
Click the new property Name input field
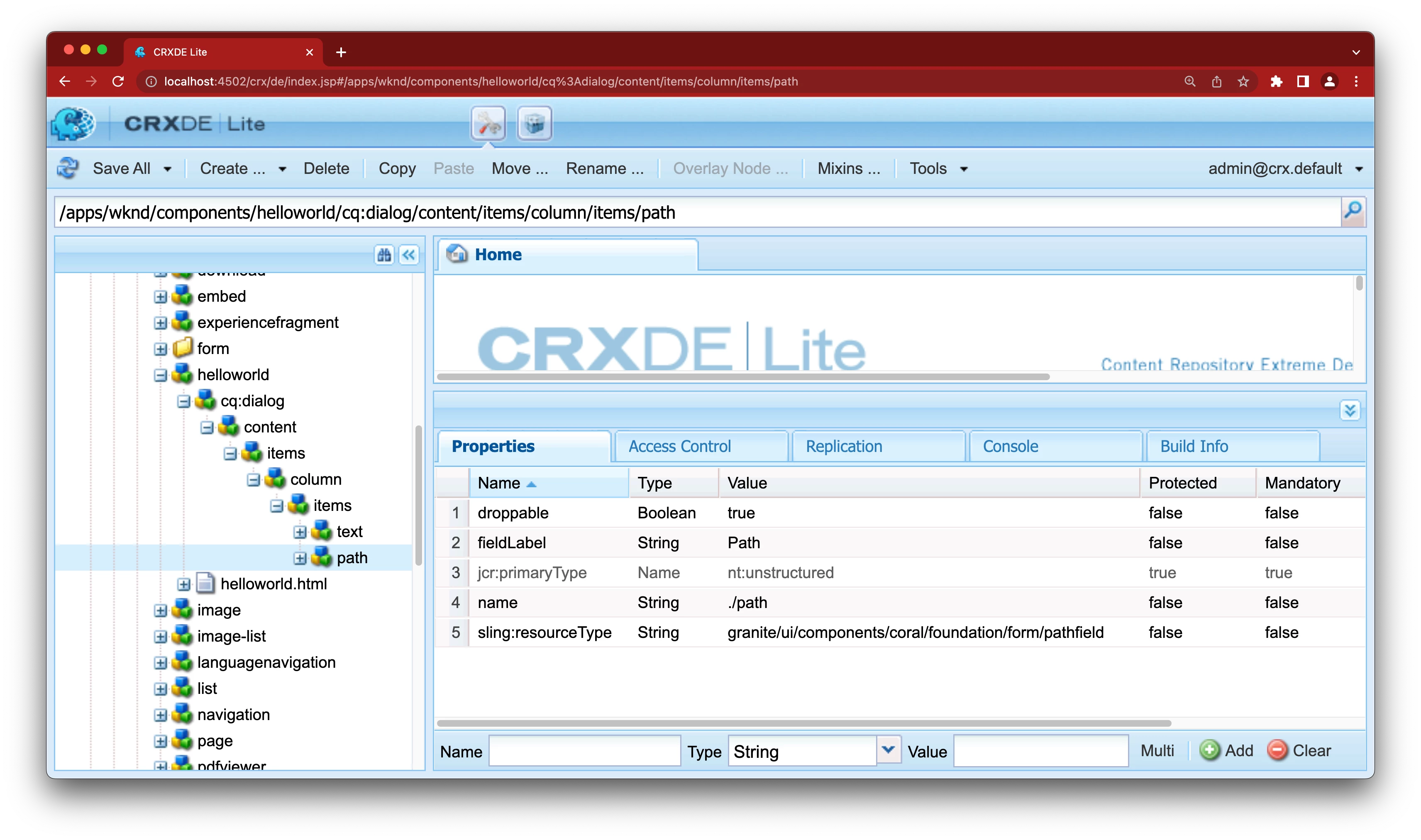585,751
